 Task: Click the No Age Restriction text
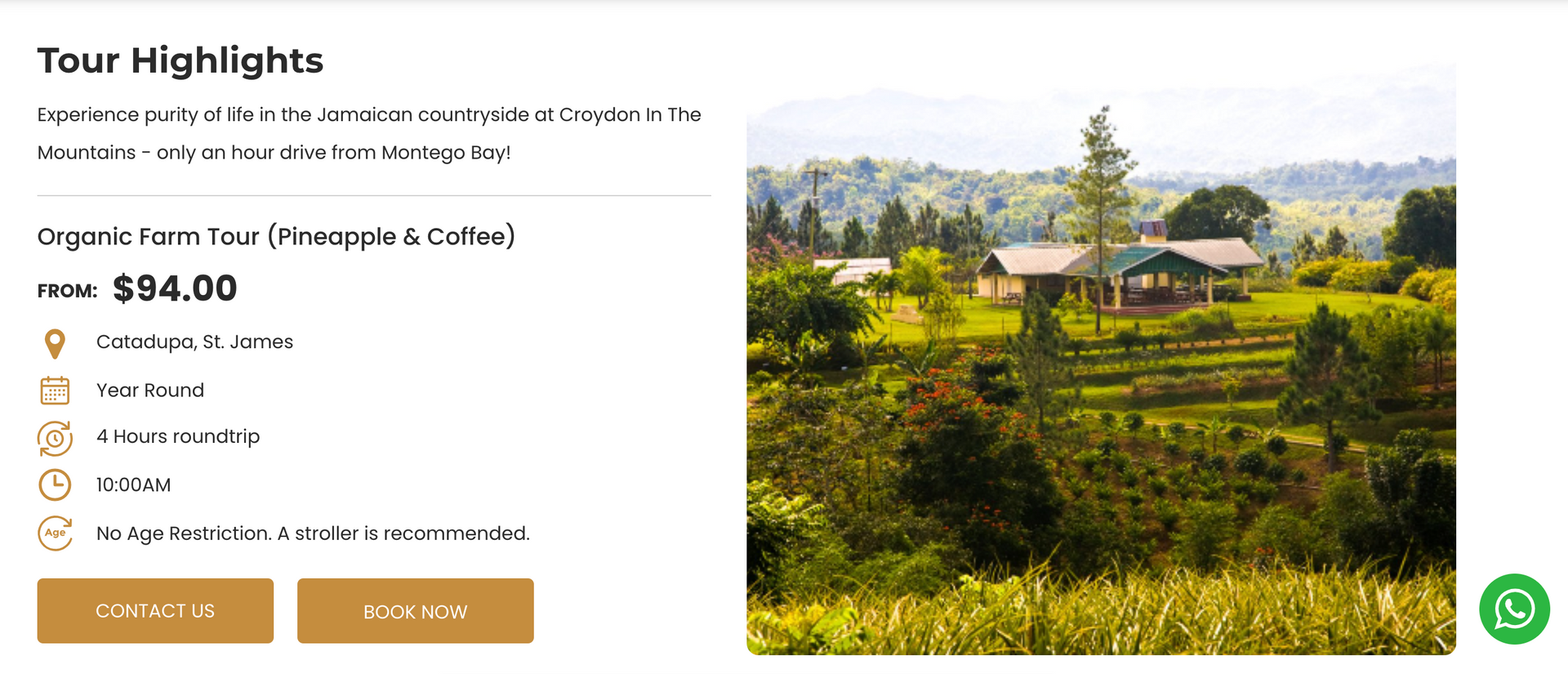click(313, 533)
